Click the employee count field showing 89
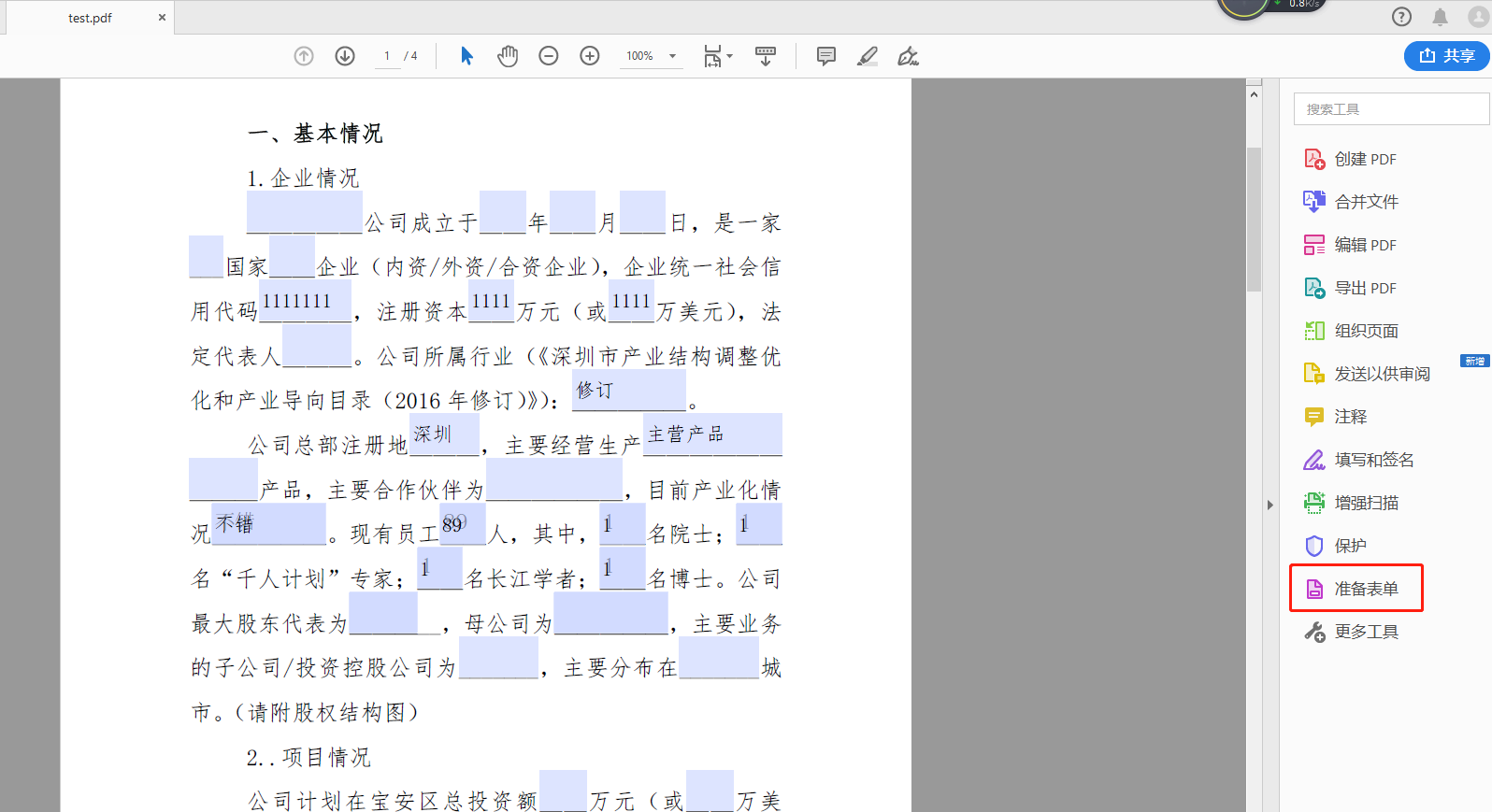Image resolution: width=1492 pixels, height=812 pixels. pos(463,524)
